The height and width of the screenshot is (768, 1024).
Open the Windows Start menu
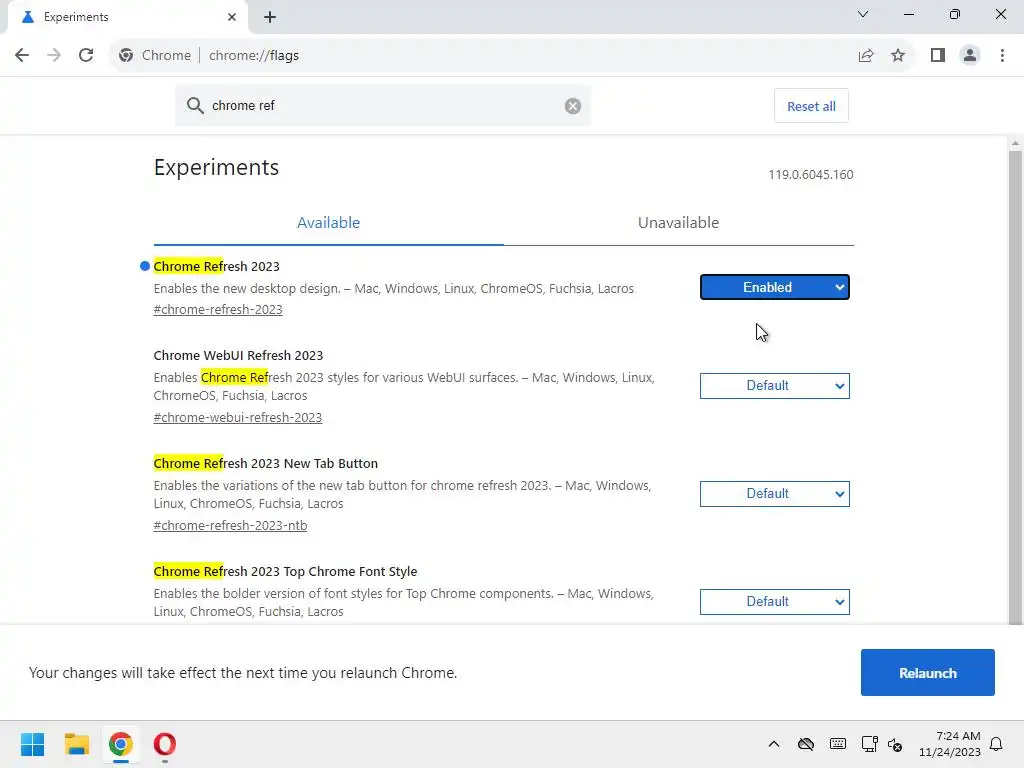tap(33, 744)
